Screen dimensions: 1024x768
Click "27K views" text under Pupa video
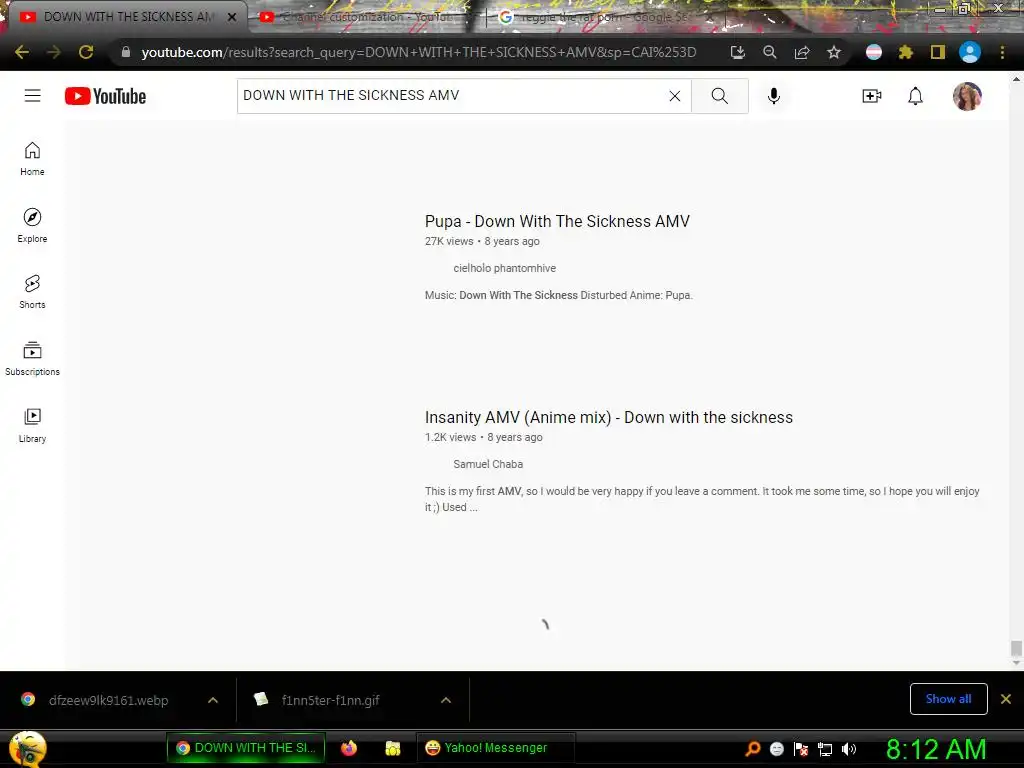coord(449,241)
